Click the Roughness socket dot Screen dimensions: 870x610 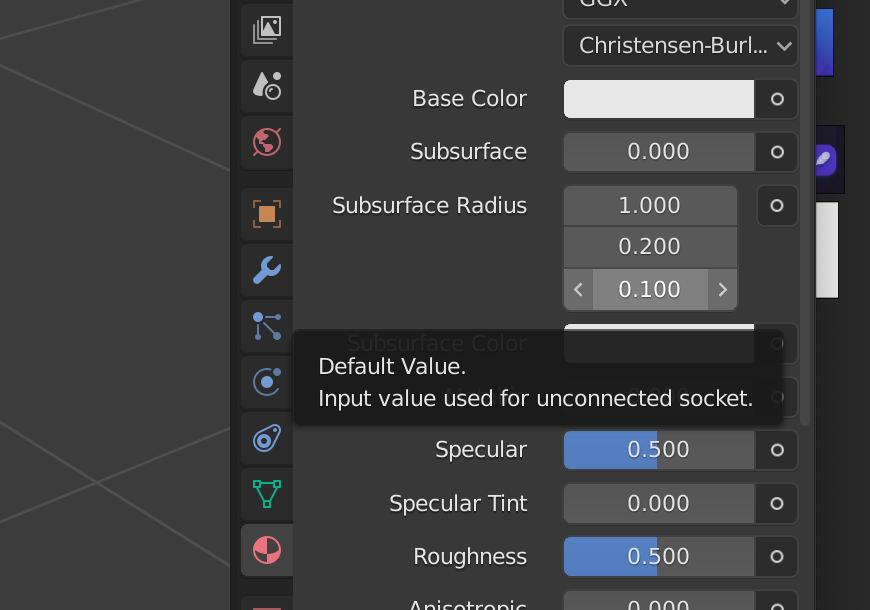click(777, 556)
